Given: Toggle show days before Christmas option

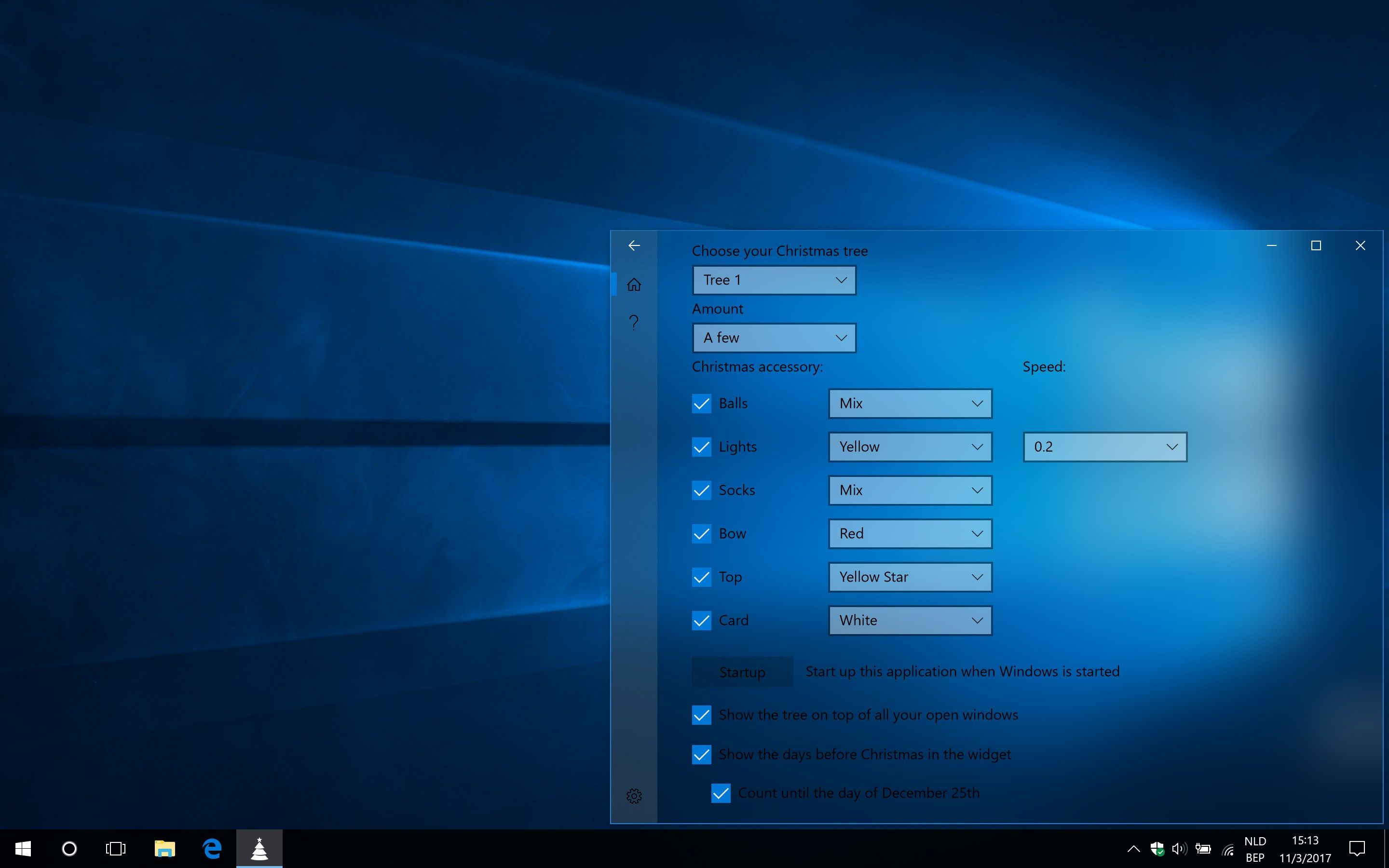Looking at the screenshot, I should click(x=701, y=754).
